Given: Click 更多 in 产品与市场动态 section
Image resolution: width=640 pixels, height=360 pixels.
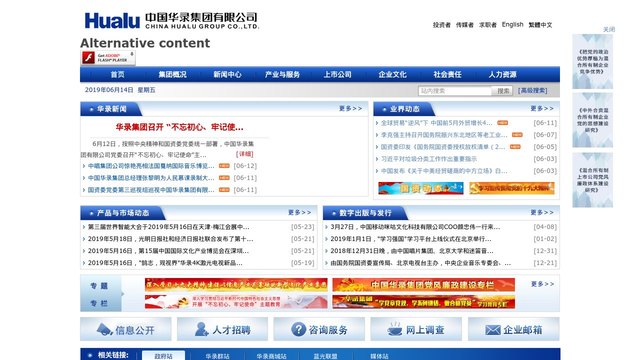Looking at the screenshot, I should coord(299,213).
